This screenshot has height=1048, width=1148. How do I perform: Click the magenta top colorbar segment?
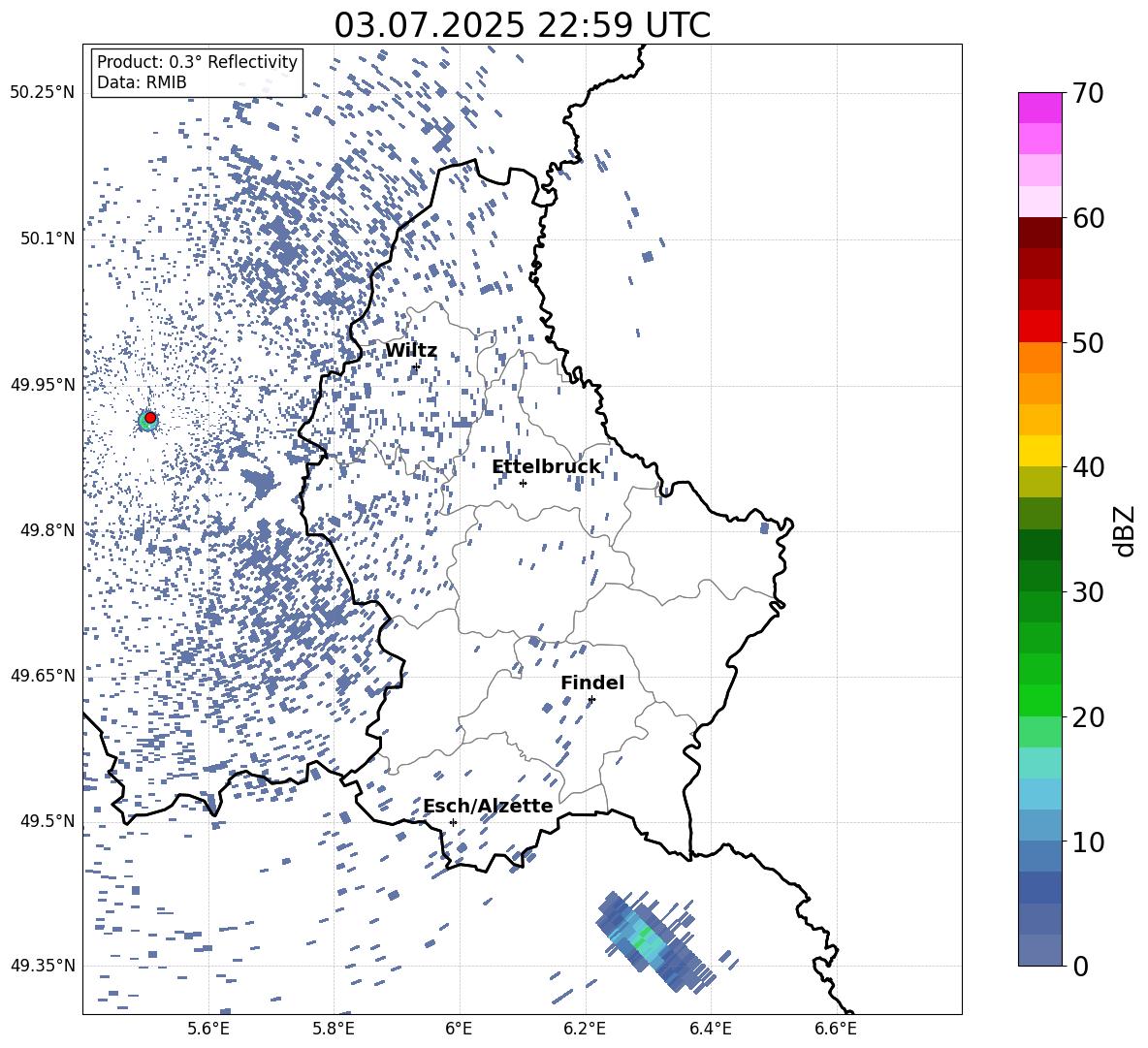click(1039, 108)
